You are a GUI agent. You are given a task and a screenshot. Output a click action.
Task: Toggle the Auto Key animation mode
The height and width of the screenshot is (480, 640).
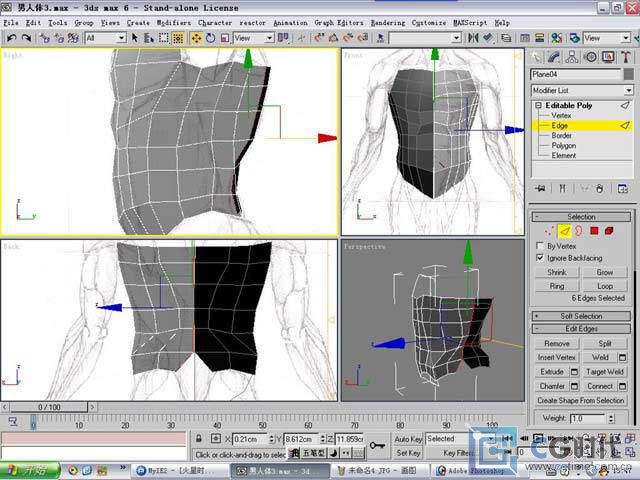pos(408,439)
